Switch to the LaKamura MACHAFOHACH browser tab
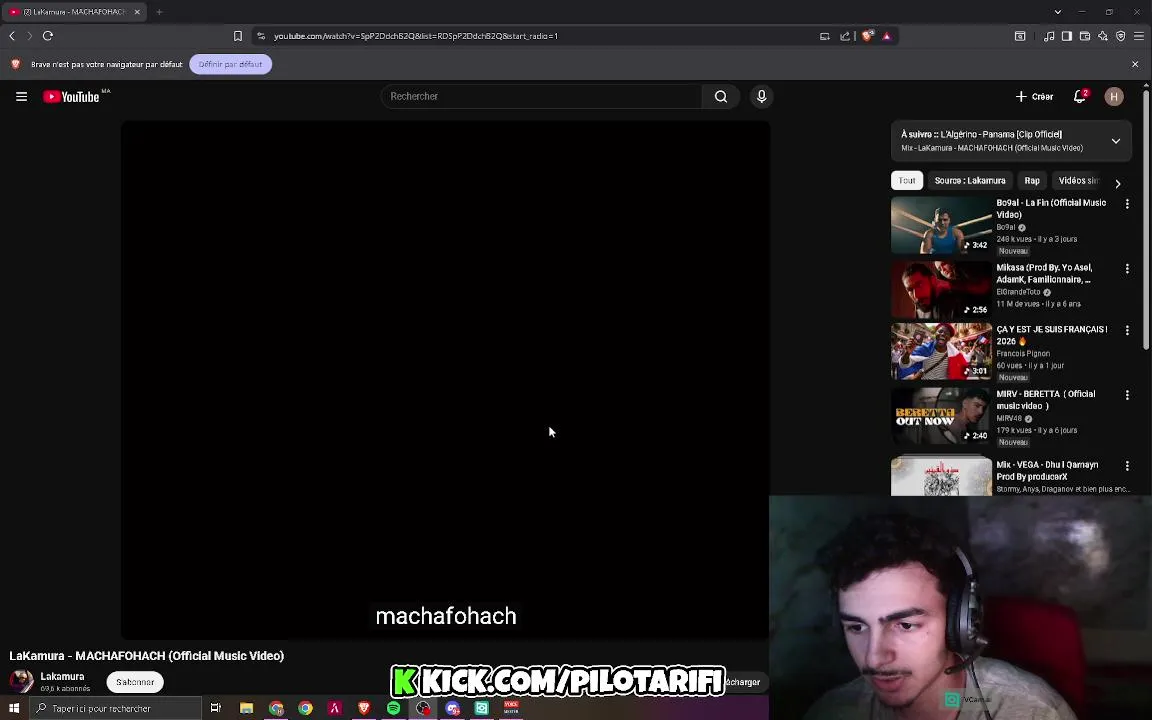This screenshot has height=720, width=1152. click(x=73, y=12)
